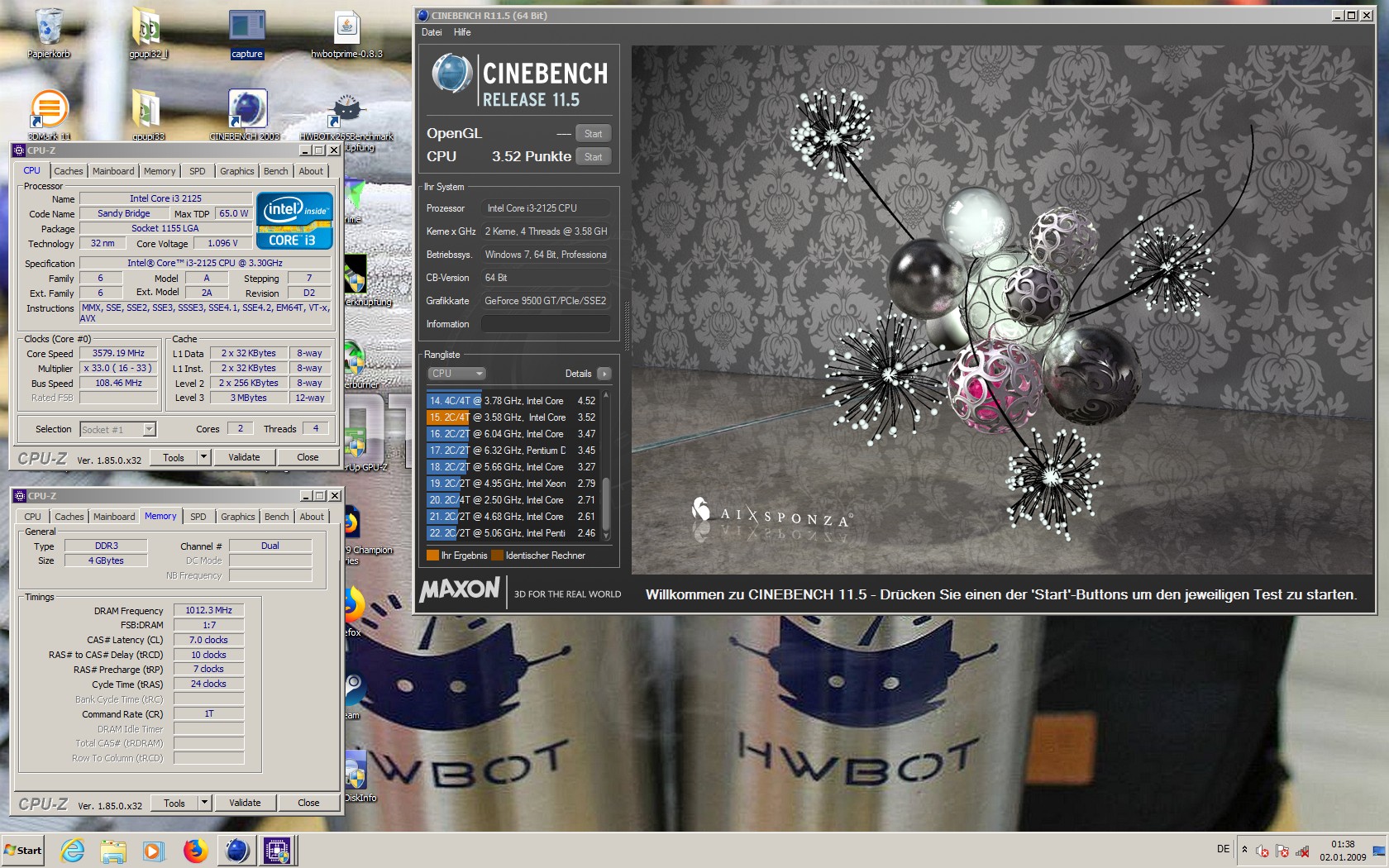Click Validate in the upper CPU-Z

[244, 457]
